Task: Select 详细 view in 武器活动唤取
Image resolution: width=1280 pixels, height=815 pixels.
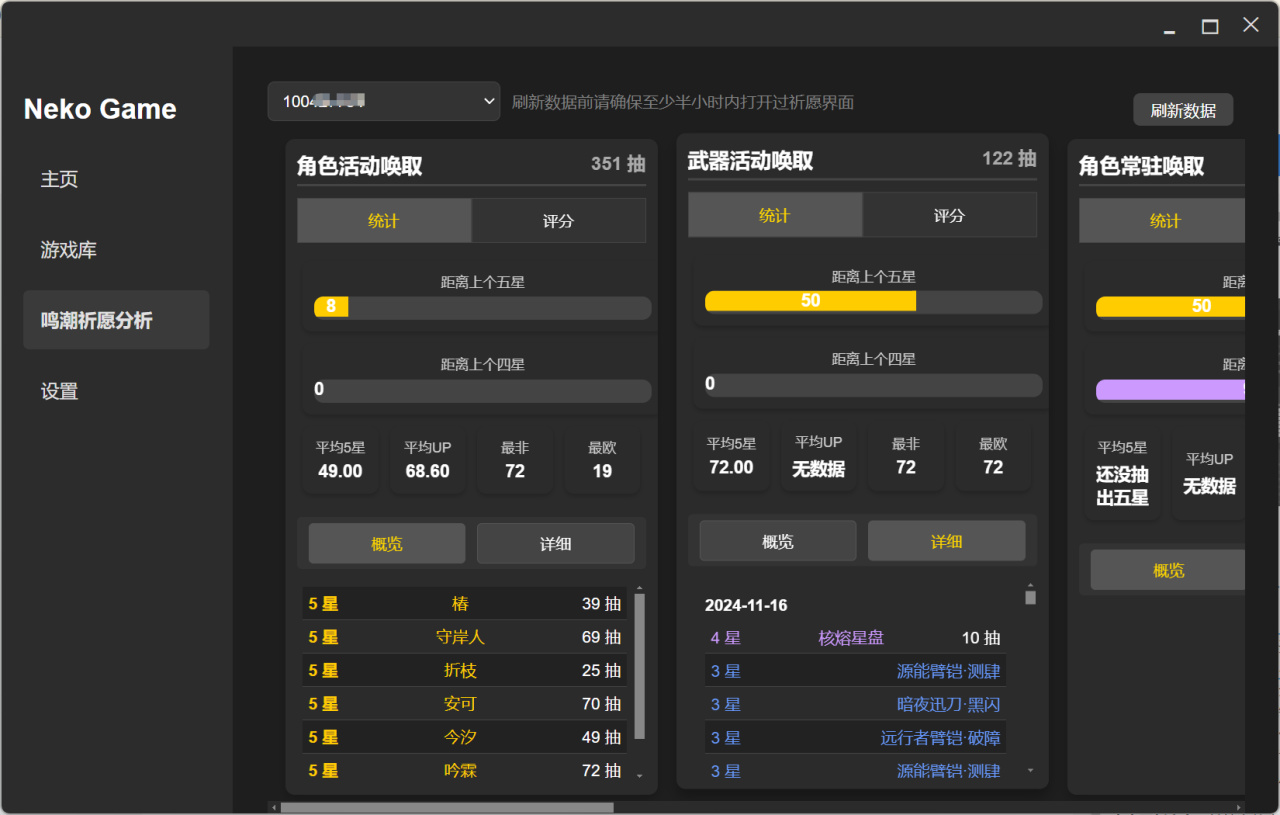Action: [x=946, y=541]
